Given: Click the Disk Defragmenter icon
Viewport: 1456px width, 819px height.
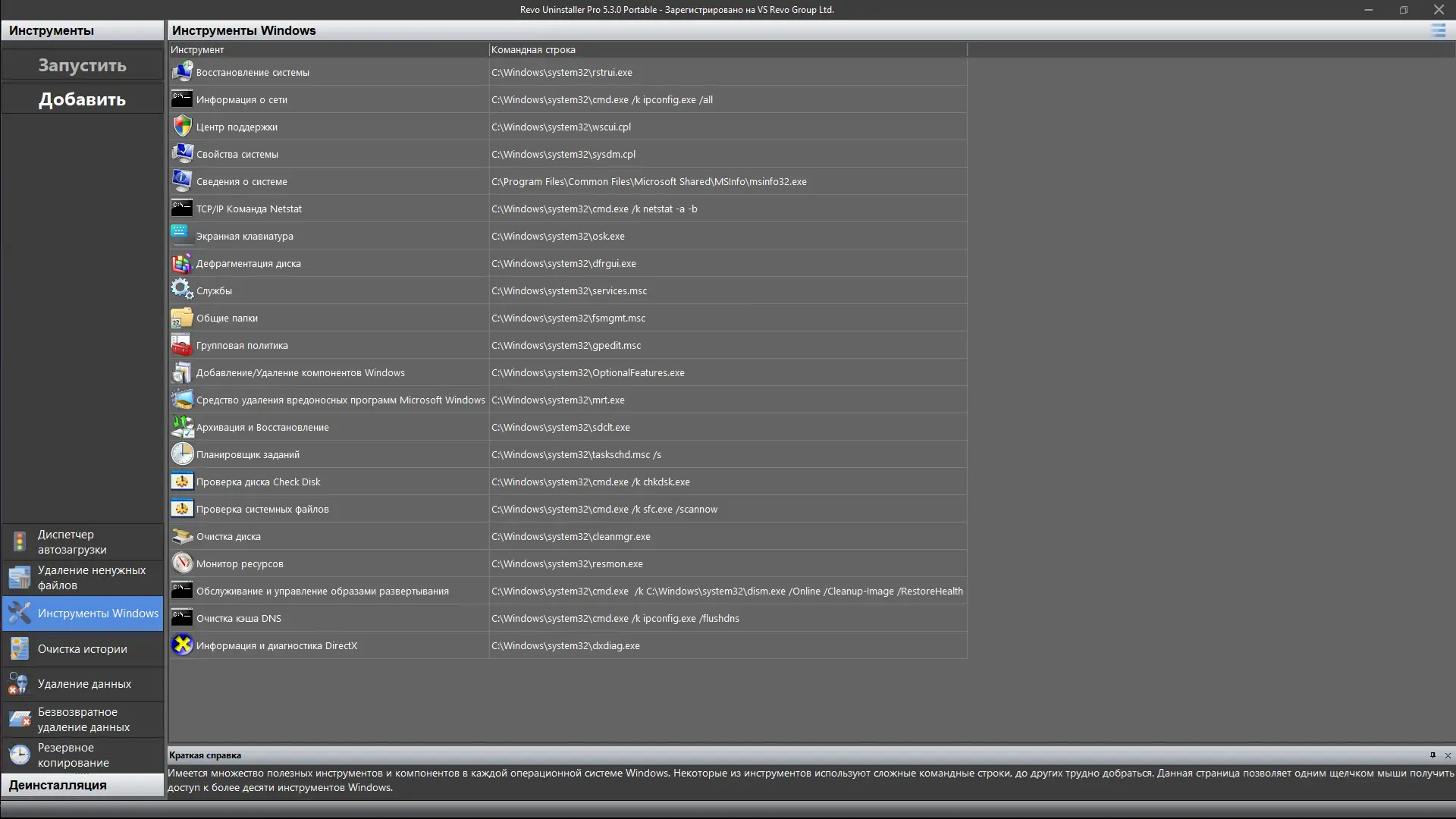Looking at the screenshot, I should pos(182,263).
